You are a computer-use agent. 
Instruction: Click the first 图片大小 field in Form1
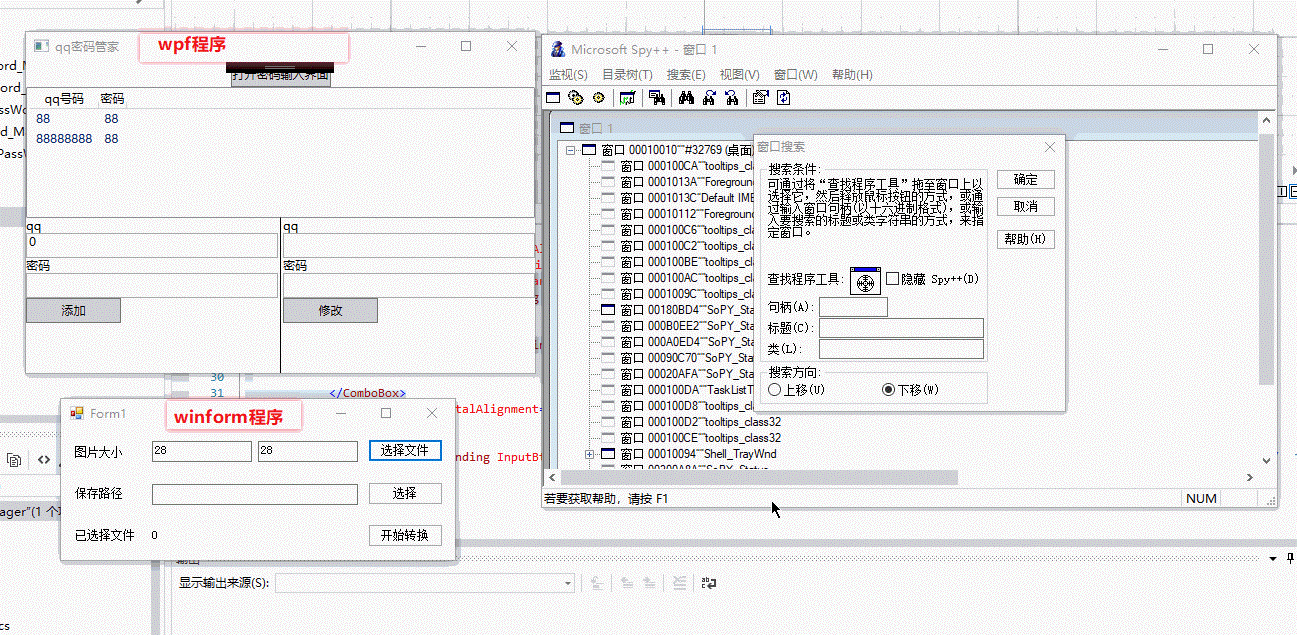point(202,452)
